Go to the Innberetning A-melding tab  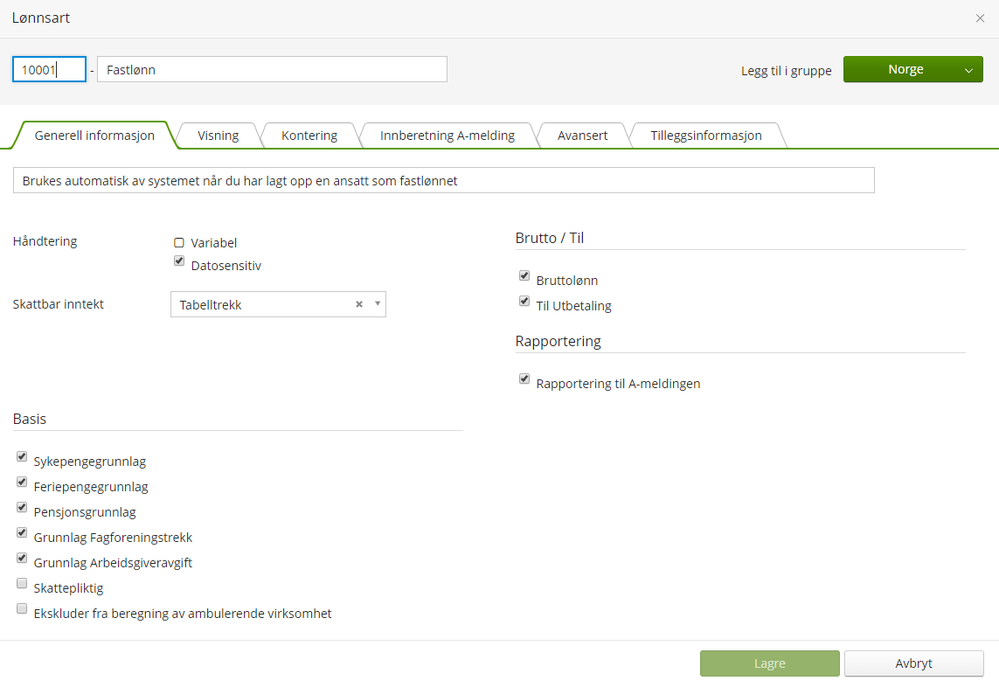pos(447,135)
